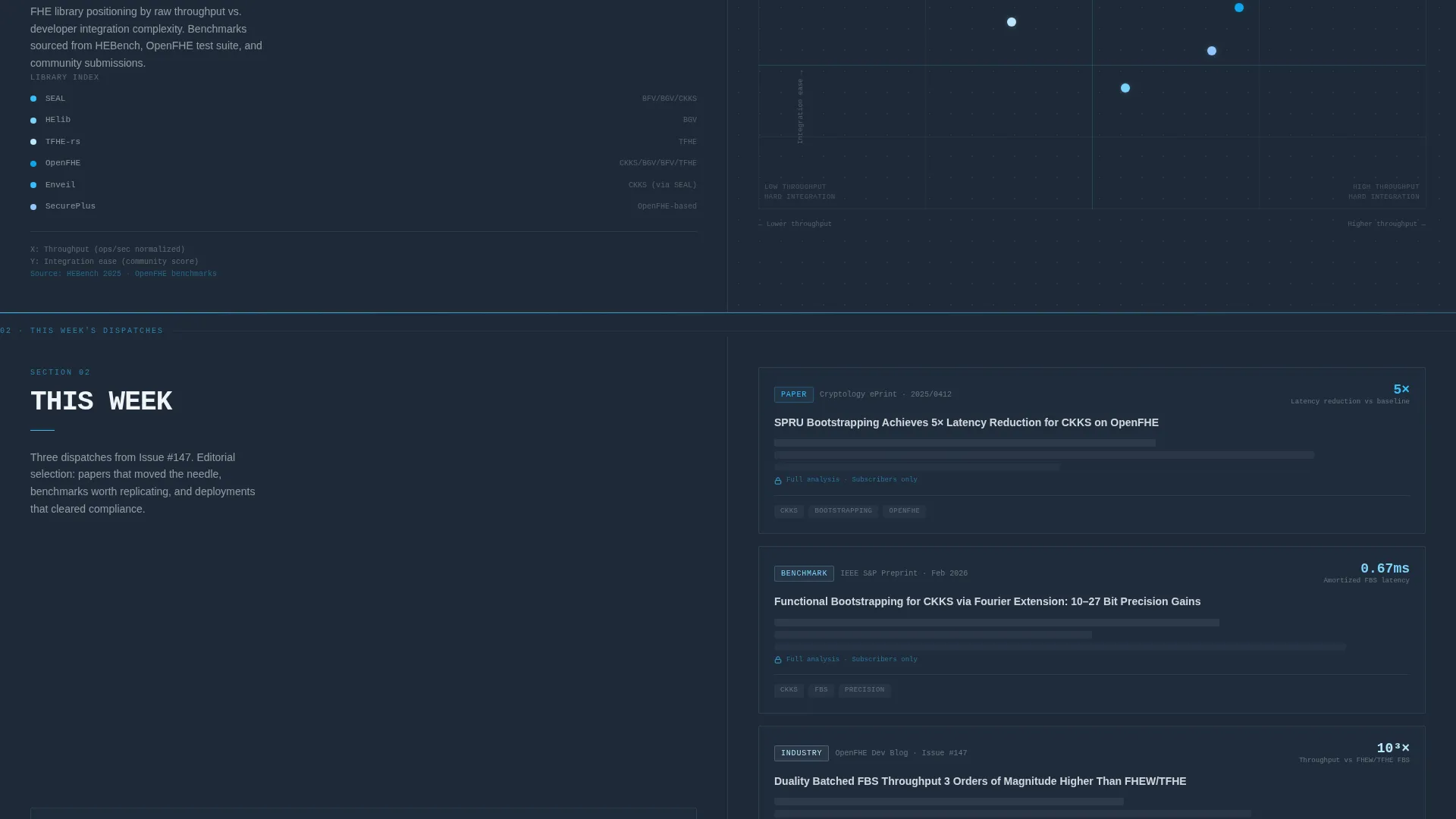Click the HElib library row name
This screenshot has width=1456, height=819.
click(58, 120)
